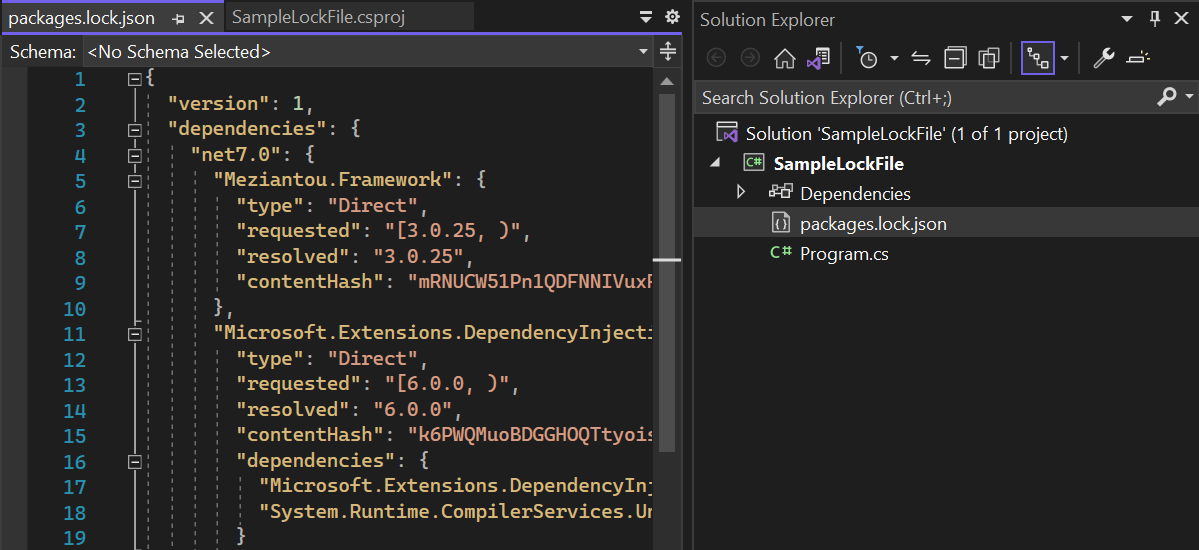Click the Home icon in Solution Explorer

click(x=785, y=59)
